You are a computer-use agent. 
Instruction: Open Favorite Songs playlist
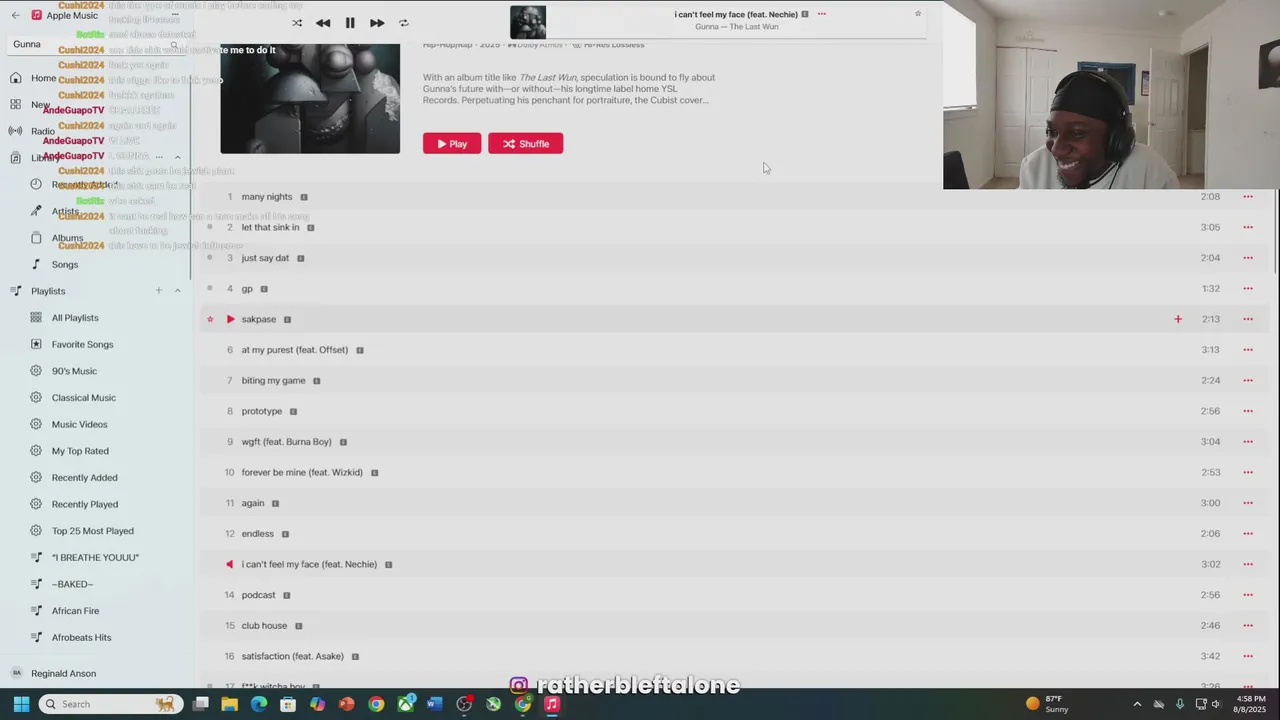coord(82,344)
